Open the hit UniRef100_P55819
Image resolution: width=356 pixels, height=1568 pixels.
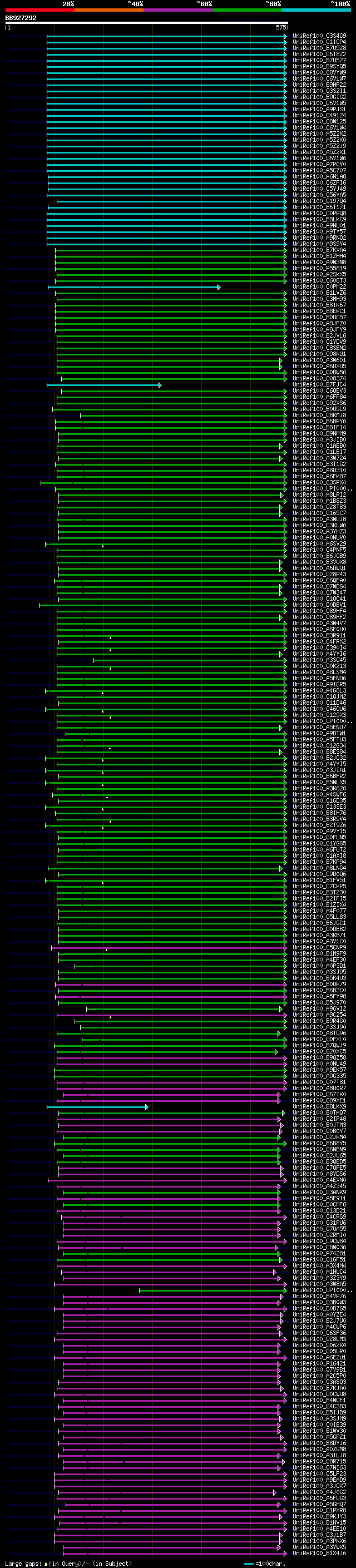[319, 269]
